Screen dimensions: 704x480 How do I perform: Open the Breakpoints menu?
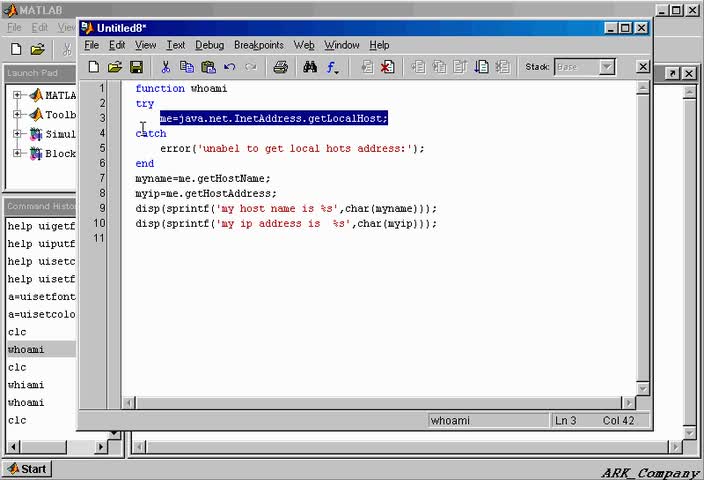pos(259,45)
